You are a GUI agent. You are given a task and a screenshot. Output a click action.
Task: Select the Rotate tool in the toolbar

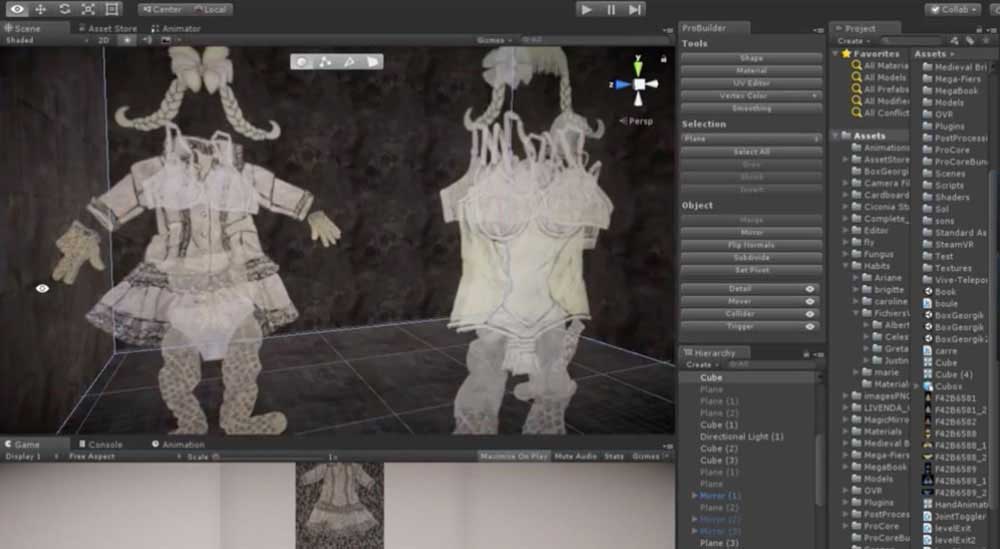coord(64,9)
